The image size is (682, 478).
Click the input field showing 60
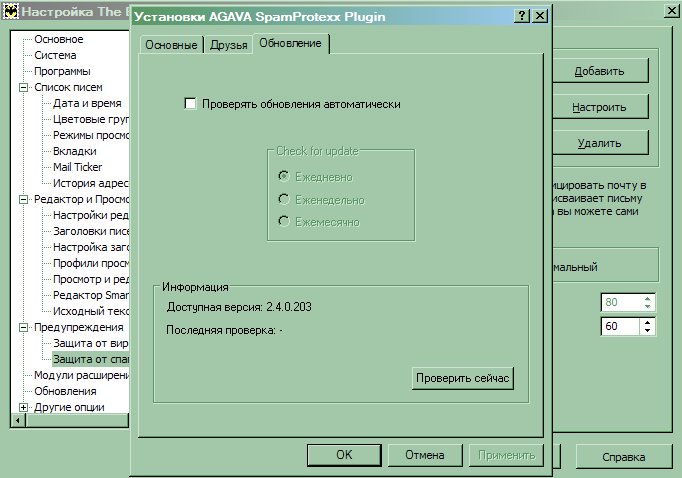(621, 326)
